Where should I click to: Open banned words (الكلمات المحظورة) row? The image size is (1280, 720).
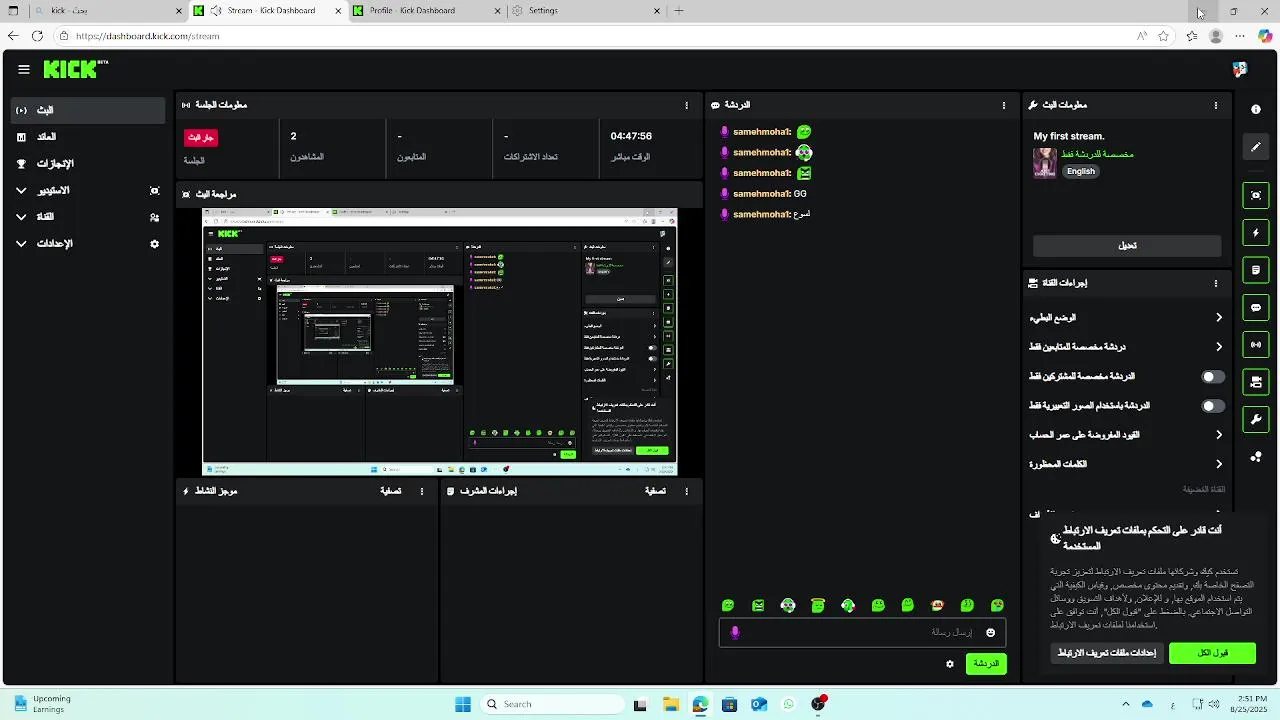tap(1127, 464)
